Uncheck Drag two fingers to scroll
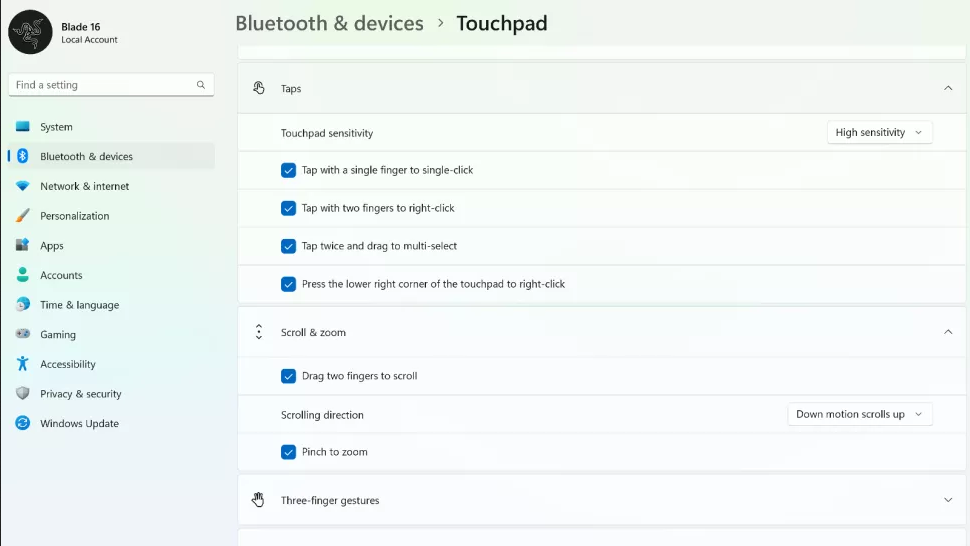This screenshot has height=546, width=970. click(x=288, y=376)
